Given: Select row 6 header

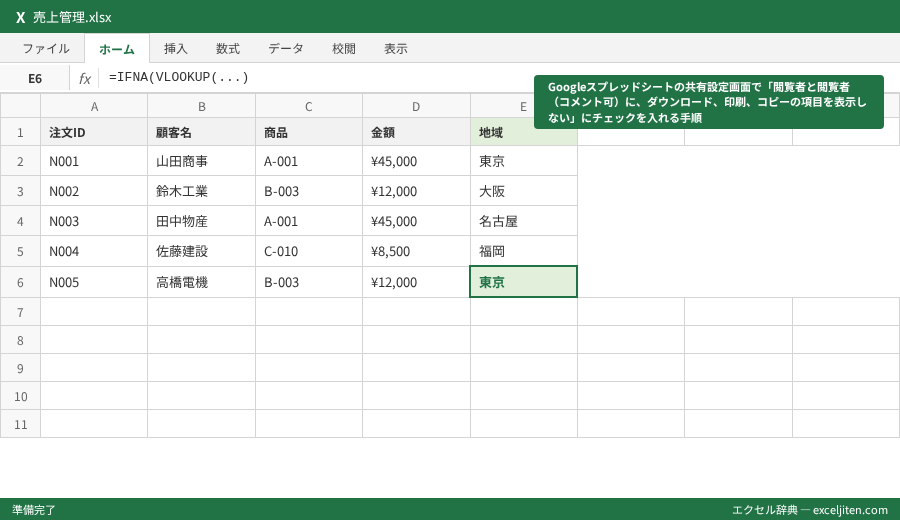Looking at the screenshot, I should click(x=20, y=282).
